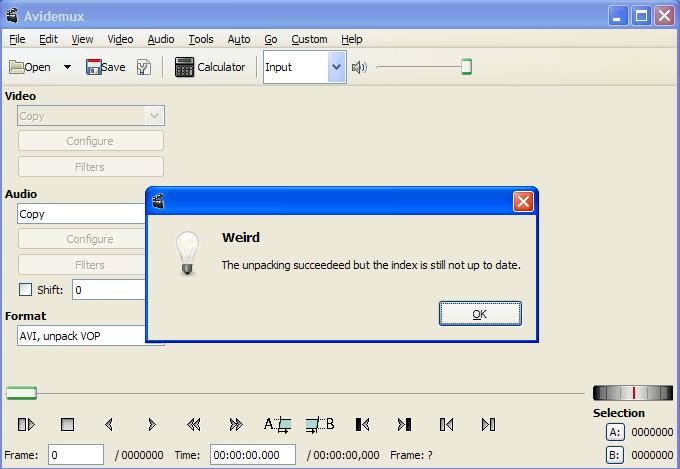Open the Help menu

[x=352, y=39]
